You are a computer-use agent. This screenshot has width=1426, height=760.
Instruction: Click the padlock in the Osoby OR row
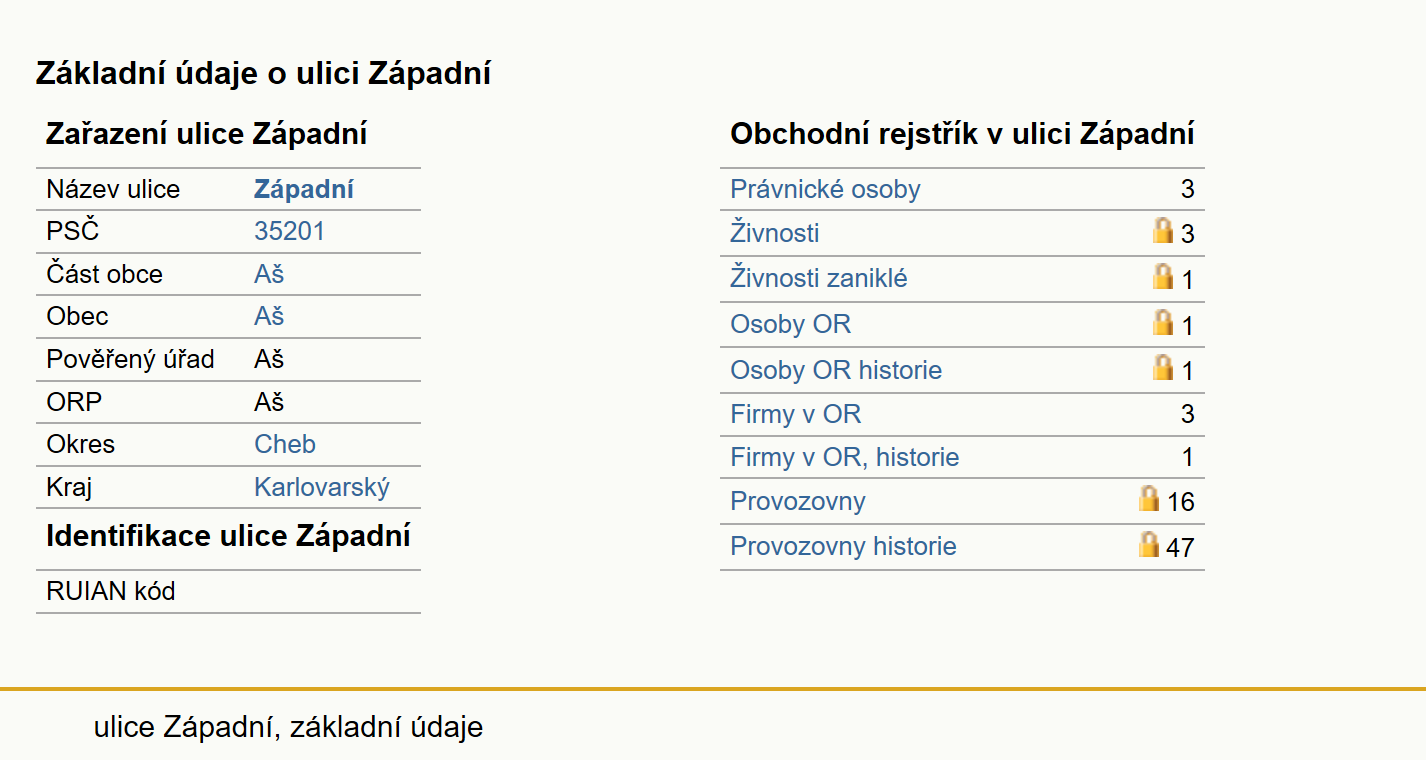pos(1163,322)
